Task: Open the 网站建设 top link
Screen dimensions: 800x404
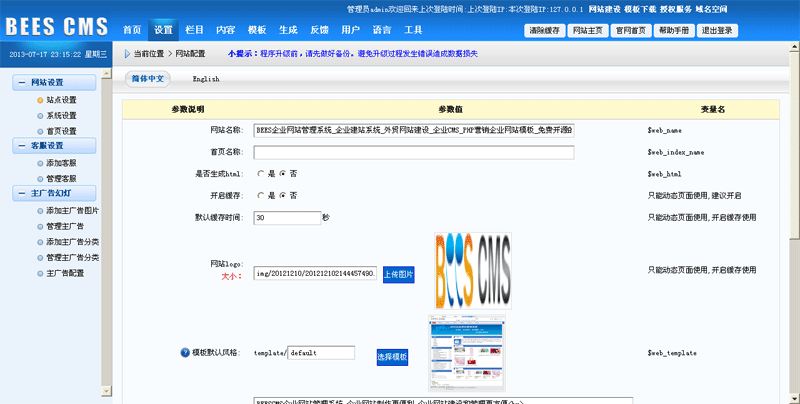Action: pyautogui.click(x=605, y=9)
